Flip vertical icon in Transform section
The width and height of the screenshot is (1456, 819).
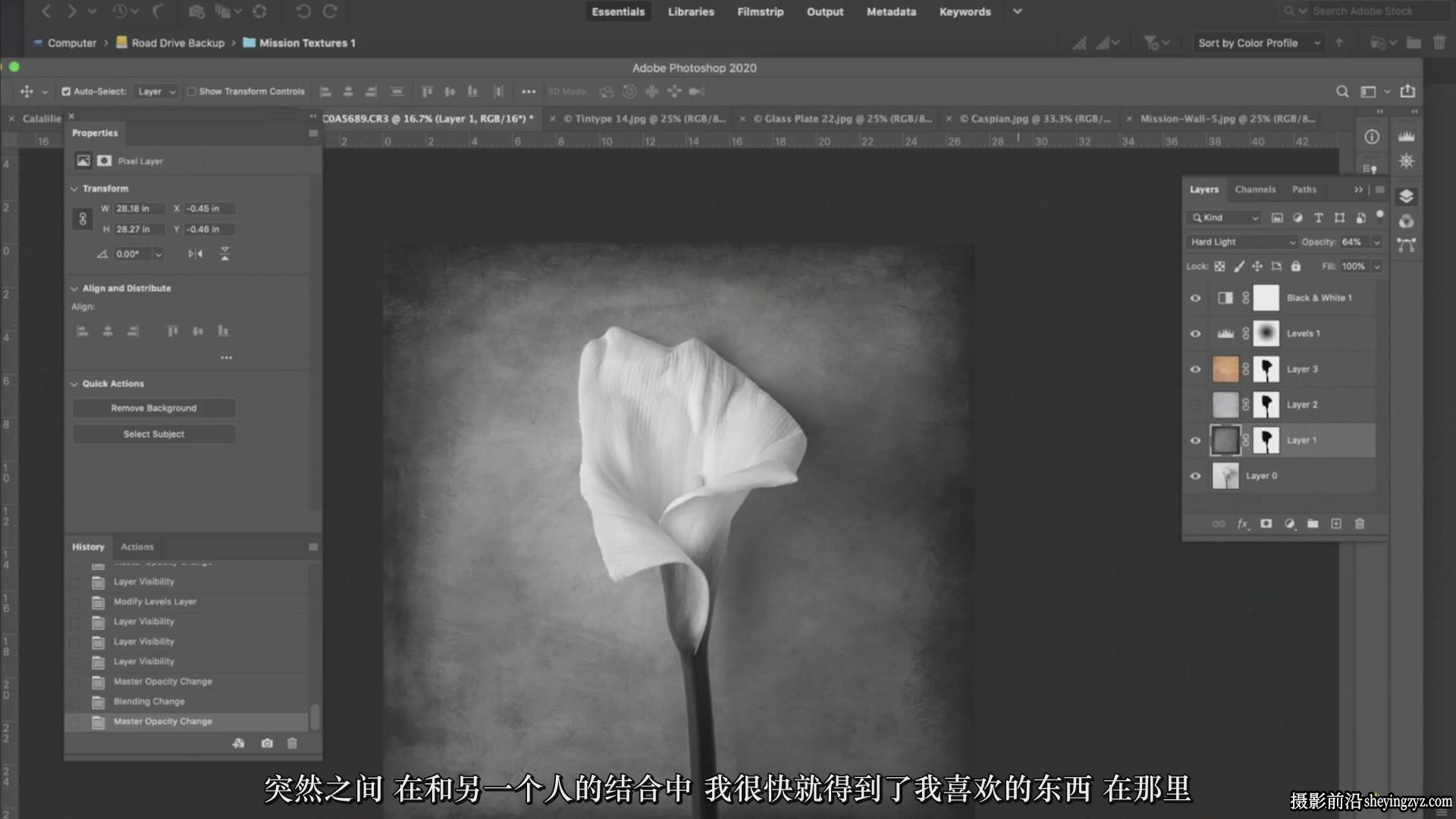point(224,254)
